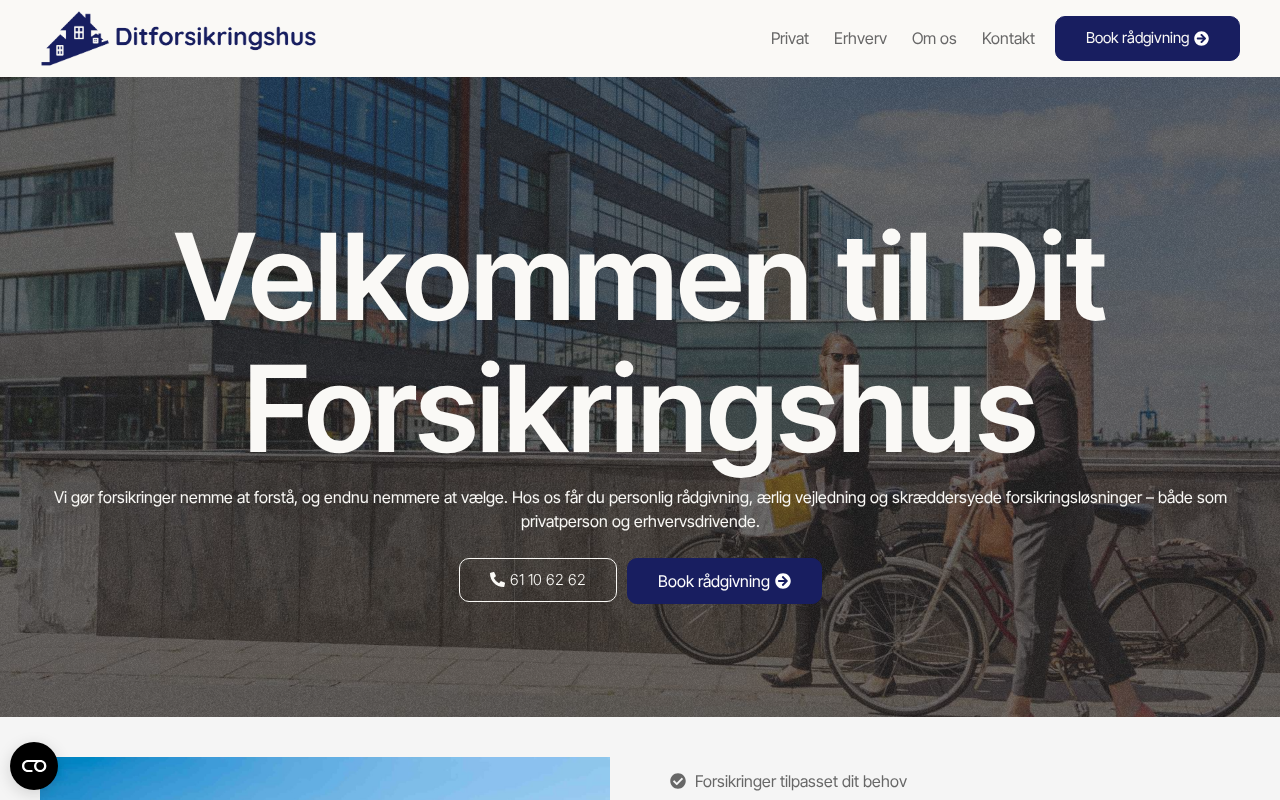Click the header Book rådgivning button
Screen dimensions: 1280x800
(1147, 38)
